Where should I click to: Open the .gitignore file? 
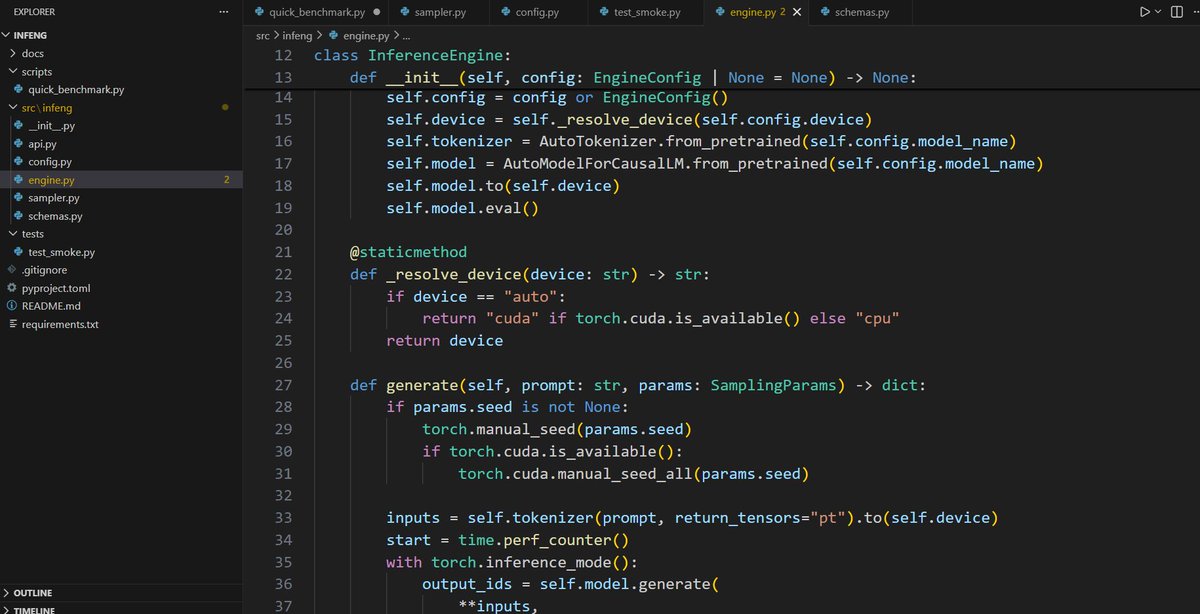coord(121,270)
